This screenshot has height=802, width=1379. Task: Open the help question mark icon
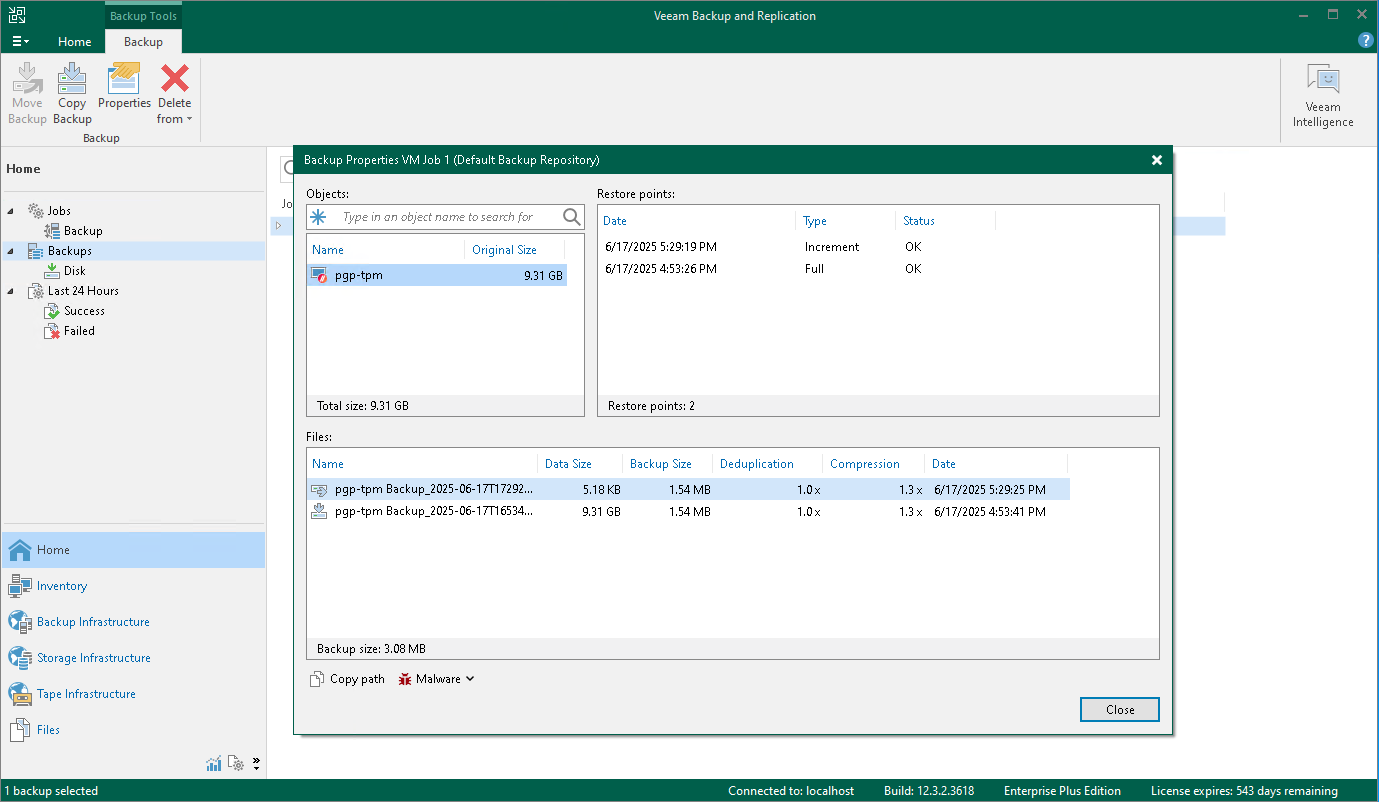[x=1365, y=41]
